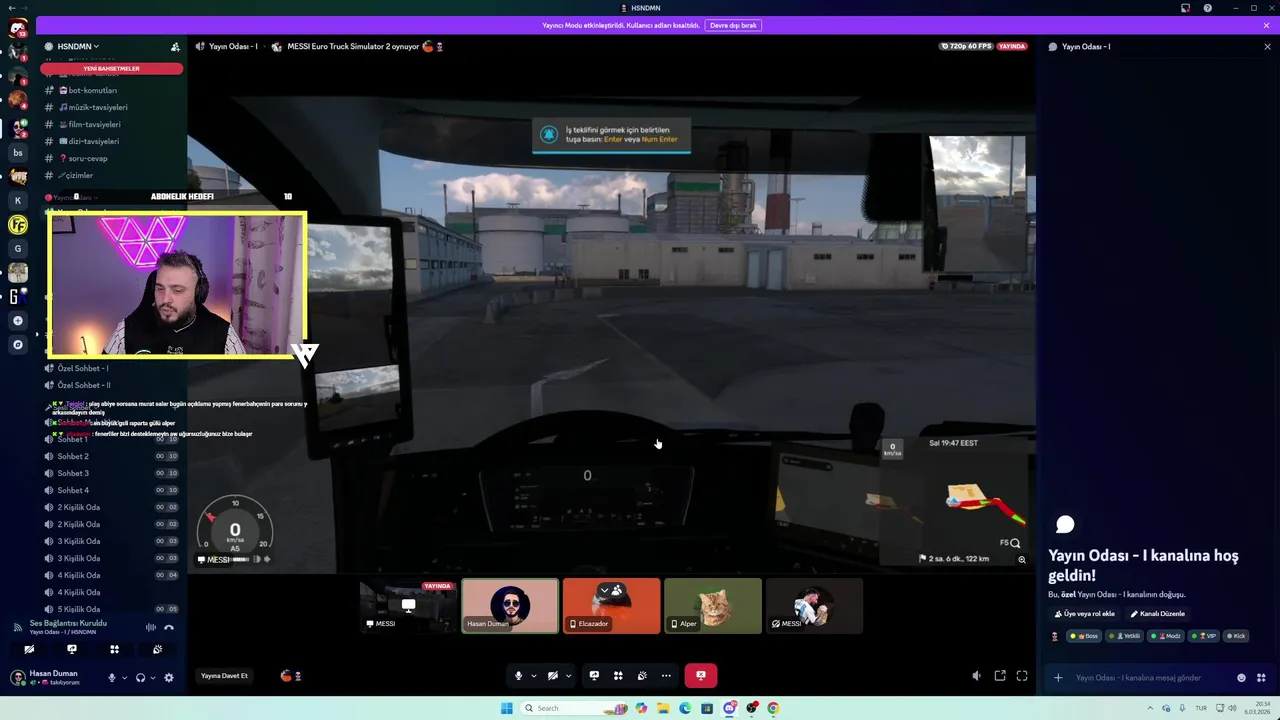Join the 5 Kişilik Oda voice channel
The image size is (1280, 720).
click(x=112, y=609)
